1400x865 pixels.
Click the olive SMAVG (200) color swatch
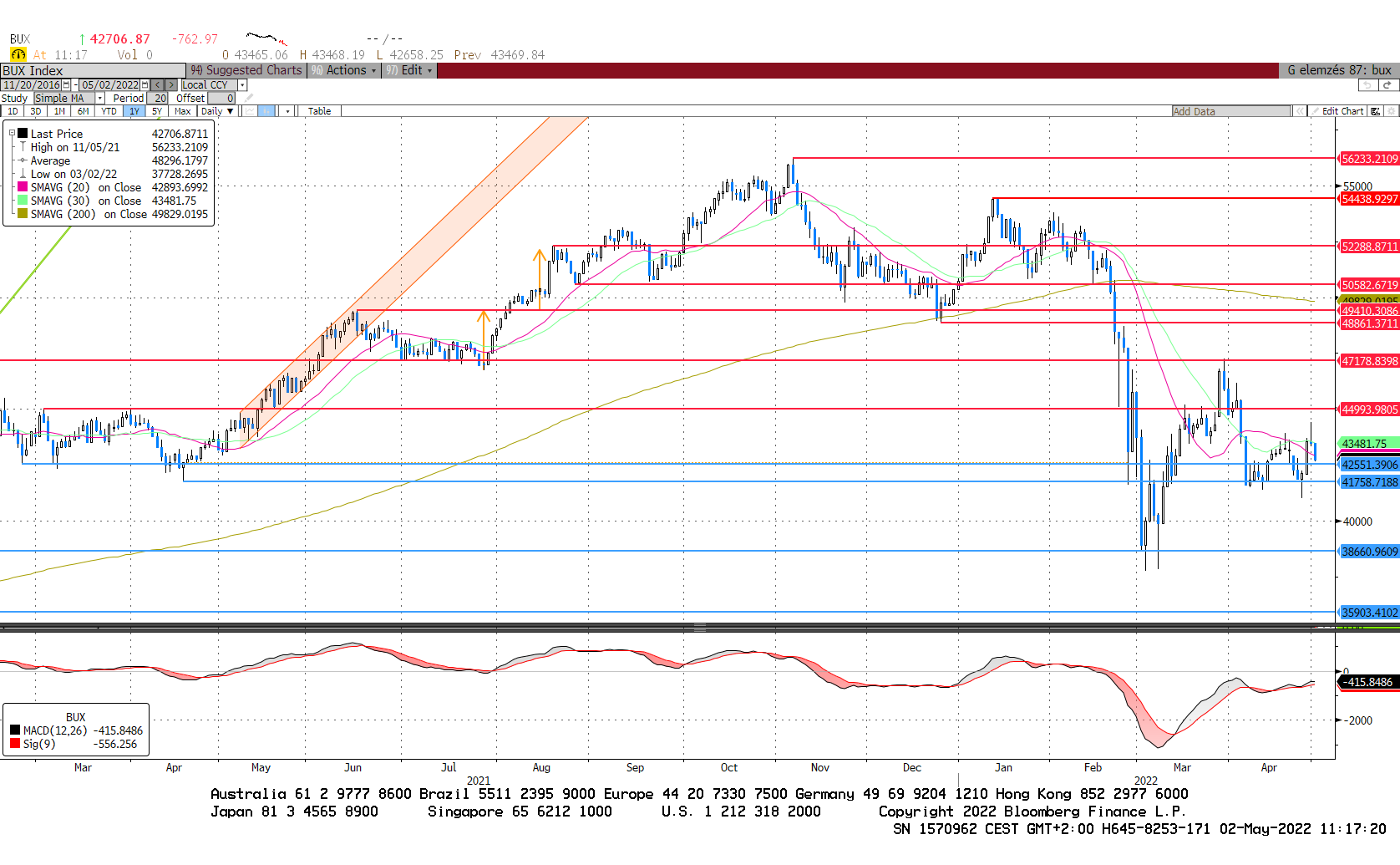tap(23, 214)
